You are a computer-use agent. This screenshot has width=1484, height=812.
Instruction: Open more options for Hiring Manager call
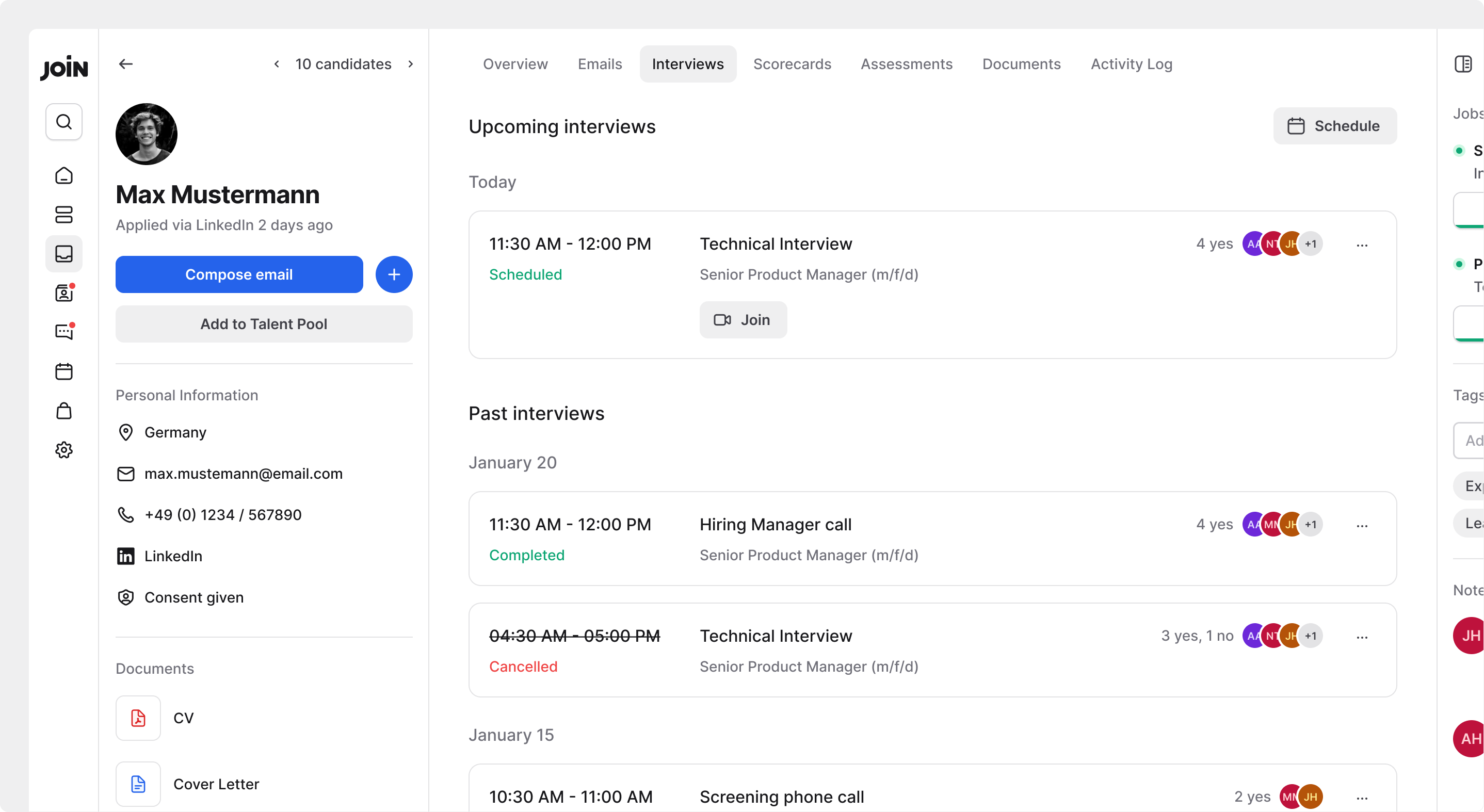click(x=1362, y=525)
